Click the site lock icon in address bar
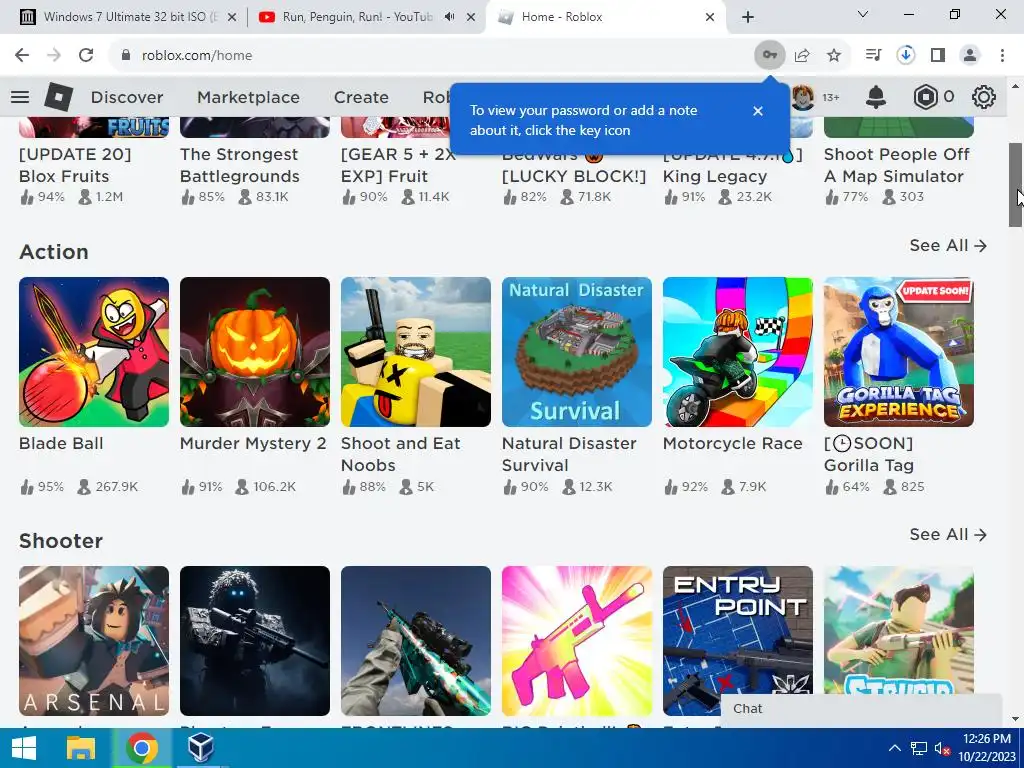The image size is (1024, 768). 126,56
